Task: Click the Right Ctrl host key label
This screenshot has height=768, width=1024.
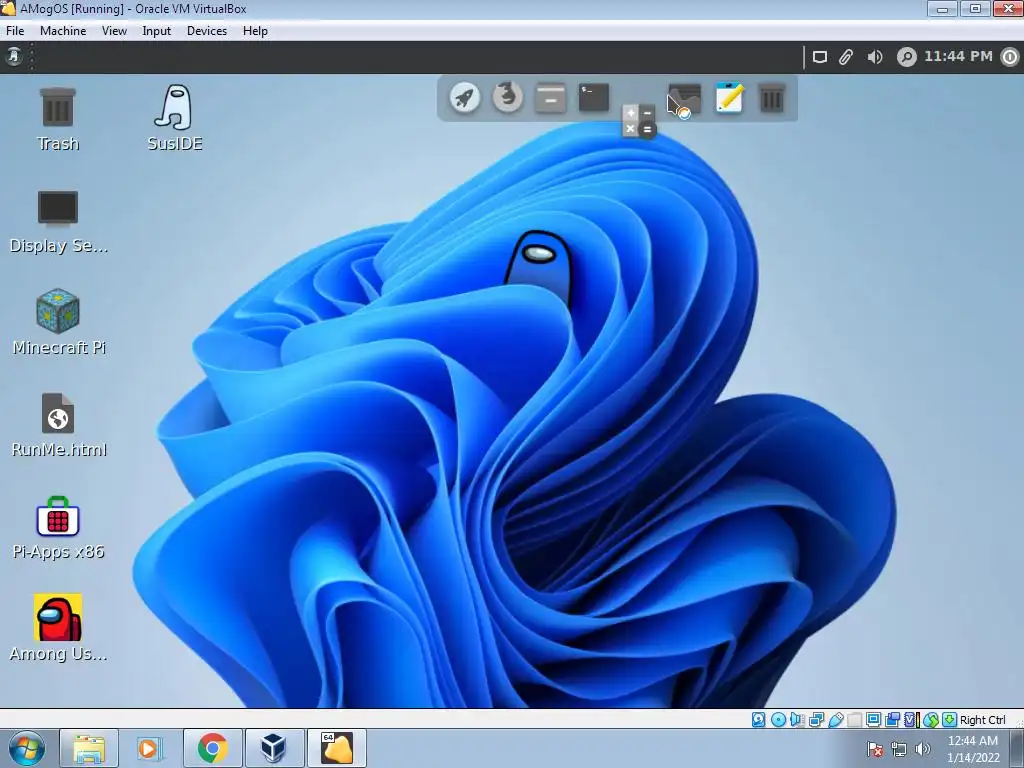Action: pyautogui.click(x=983, y=720)
